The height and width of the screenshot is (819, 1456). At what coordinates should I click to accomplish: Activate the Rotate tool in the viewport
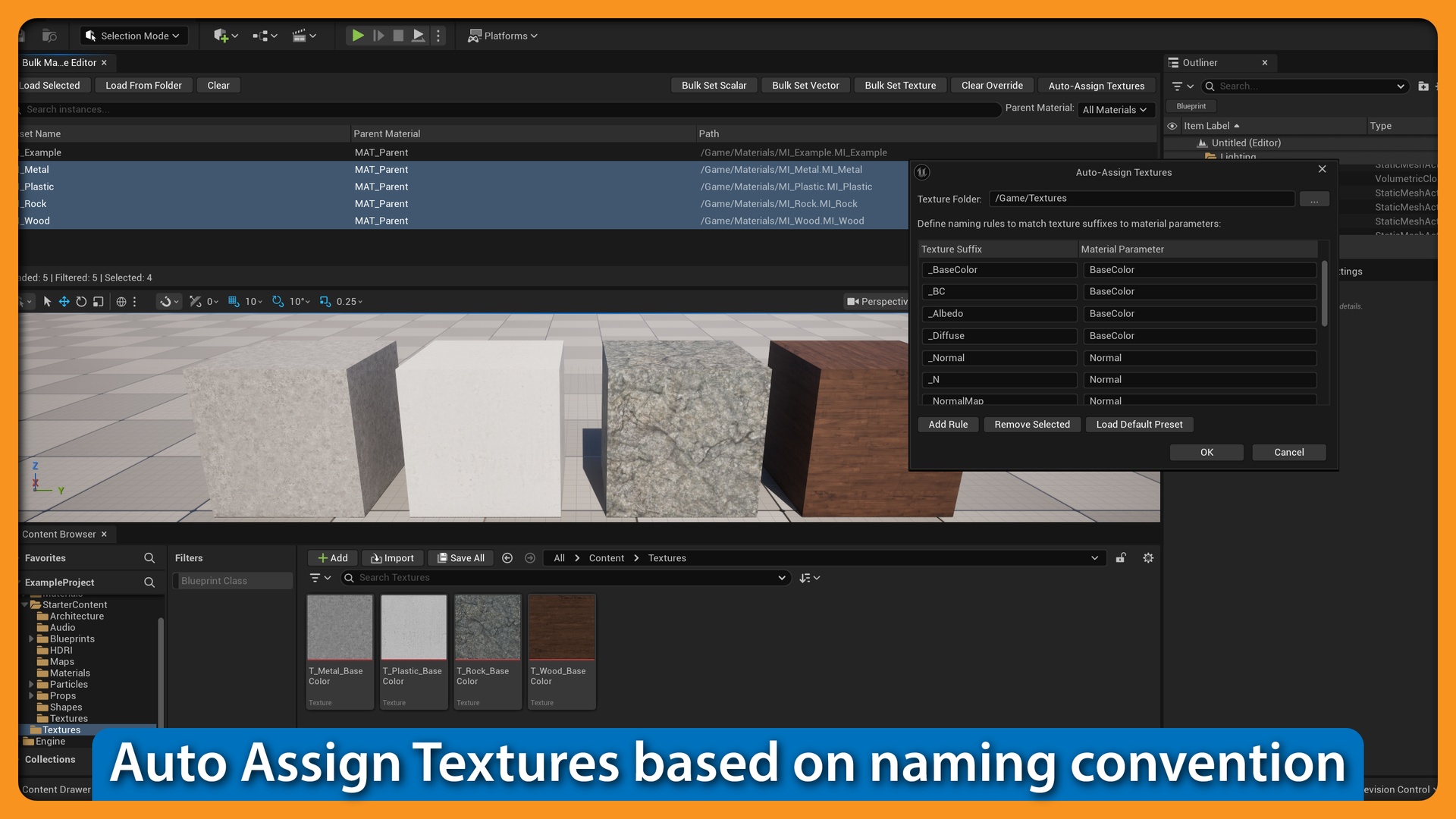click(81, 302)
